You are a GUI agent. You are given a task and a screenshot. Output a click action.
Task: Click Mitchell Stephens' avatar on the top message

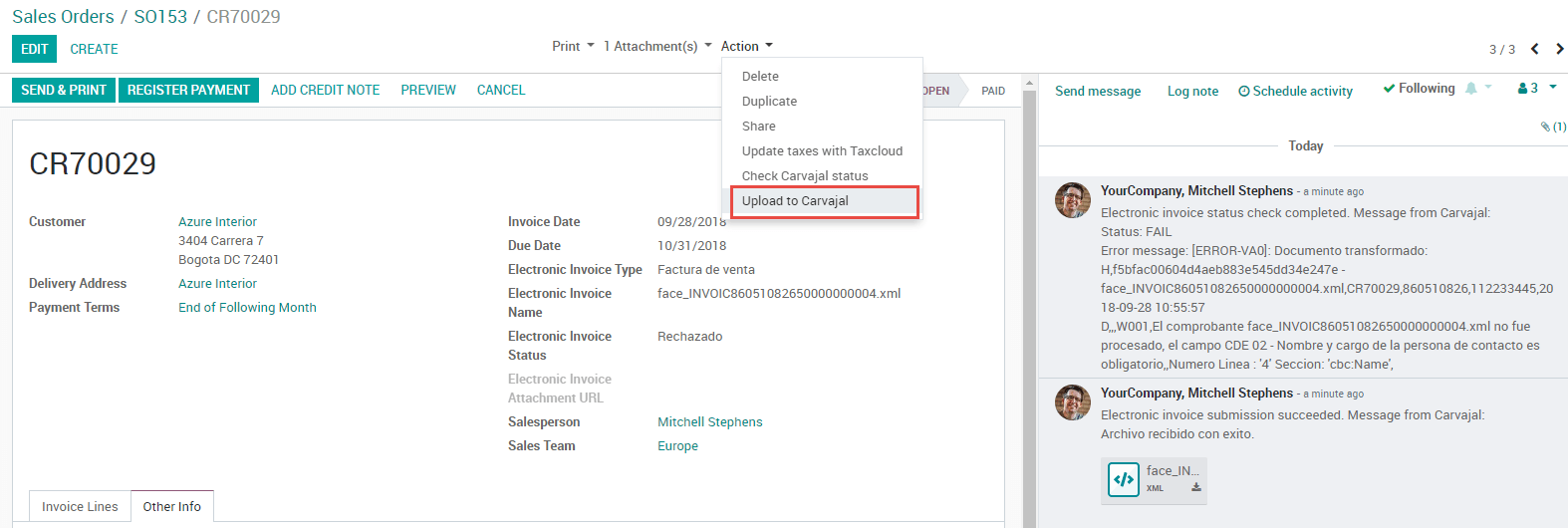[x=1073, y=200]
